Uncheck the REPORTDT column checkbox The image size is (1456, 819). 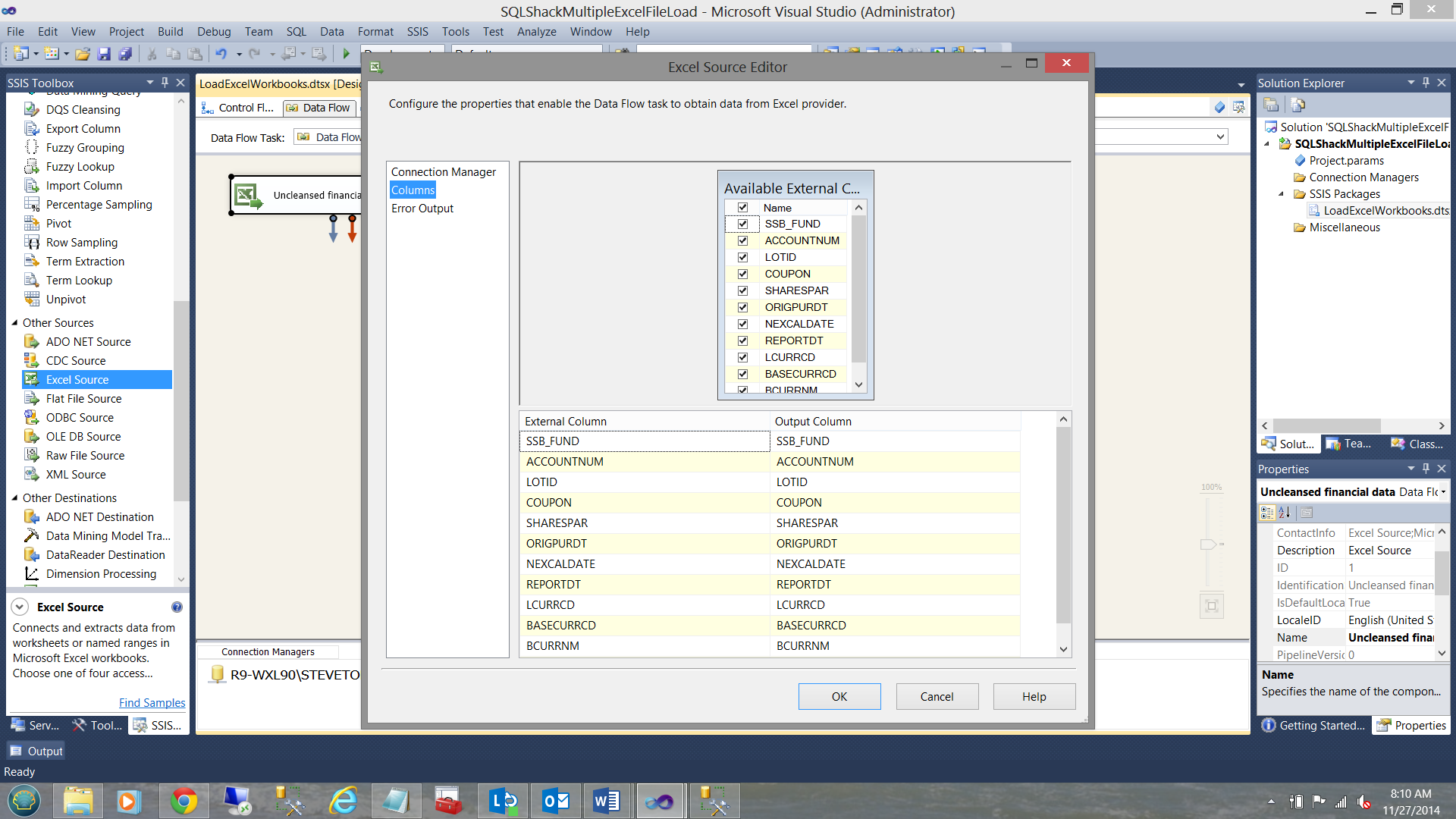[742, 340]
